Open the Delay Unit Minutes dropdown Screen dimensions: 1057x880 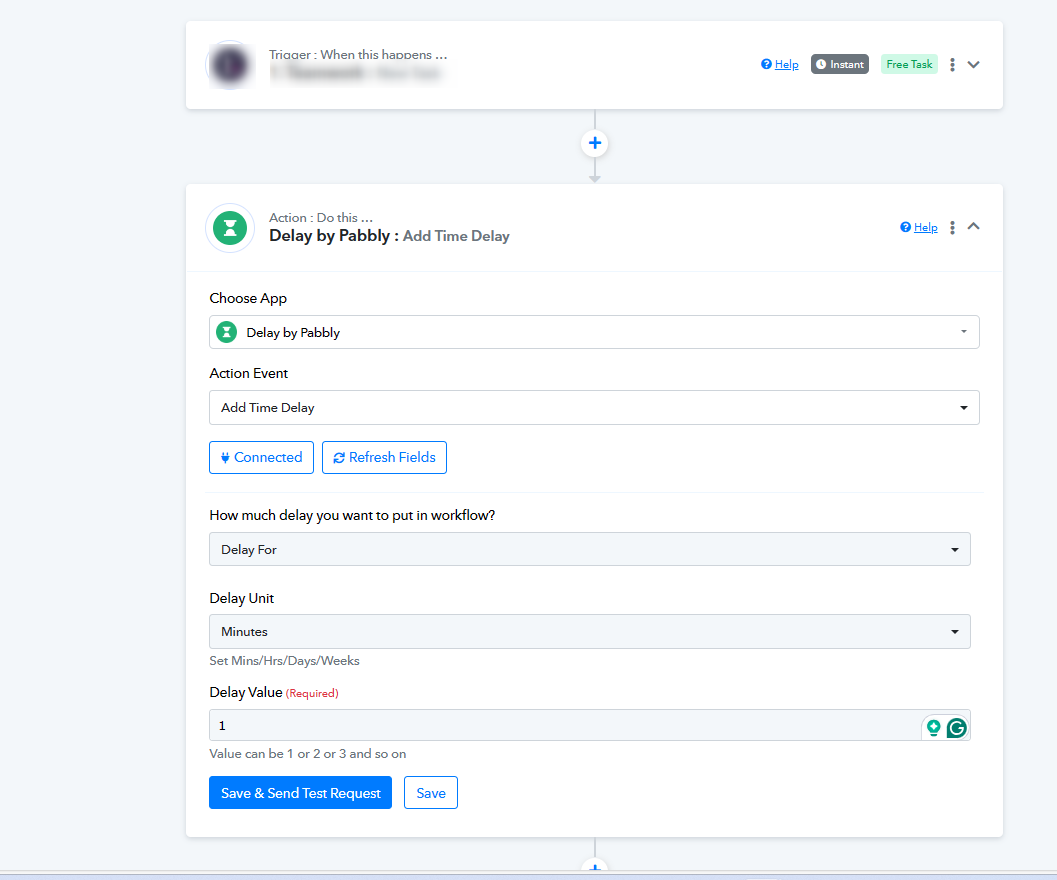[590, 632]
